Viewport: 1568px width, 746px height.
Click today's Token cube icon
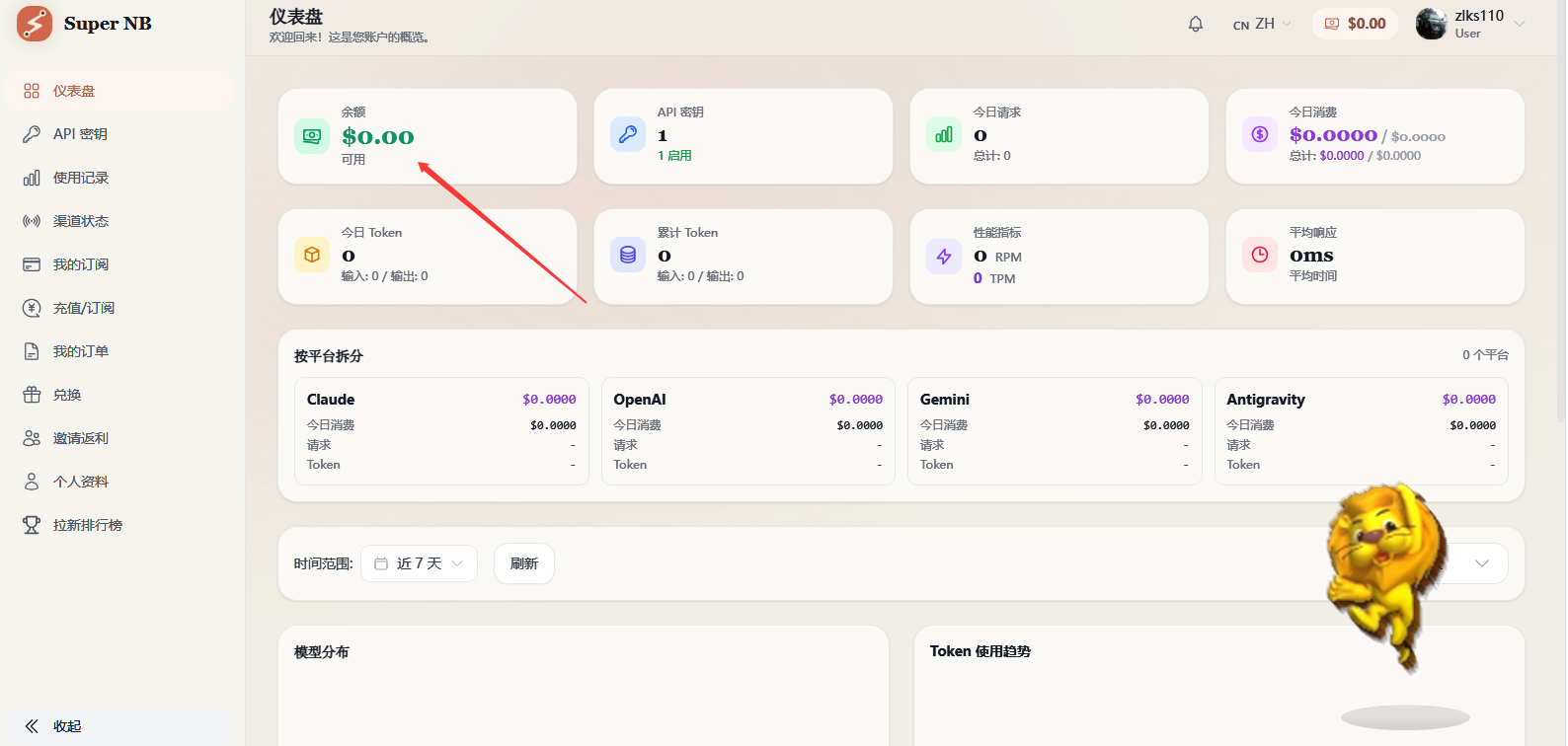coord(312,255)
